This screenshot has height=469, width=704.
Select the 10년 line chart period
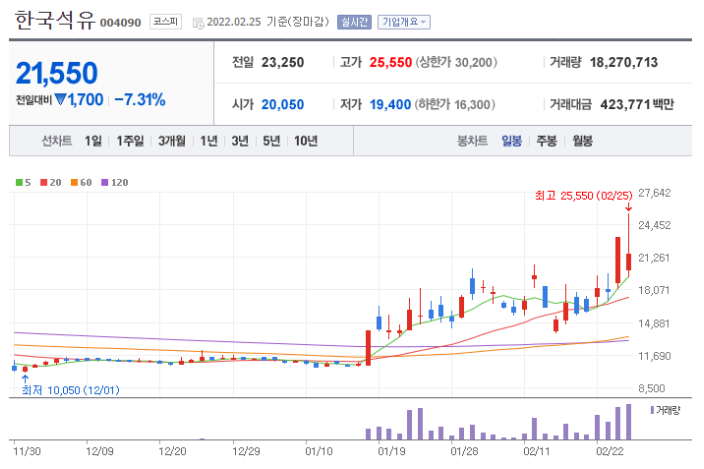(306, 141)
